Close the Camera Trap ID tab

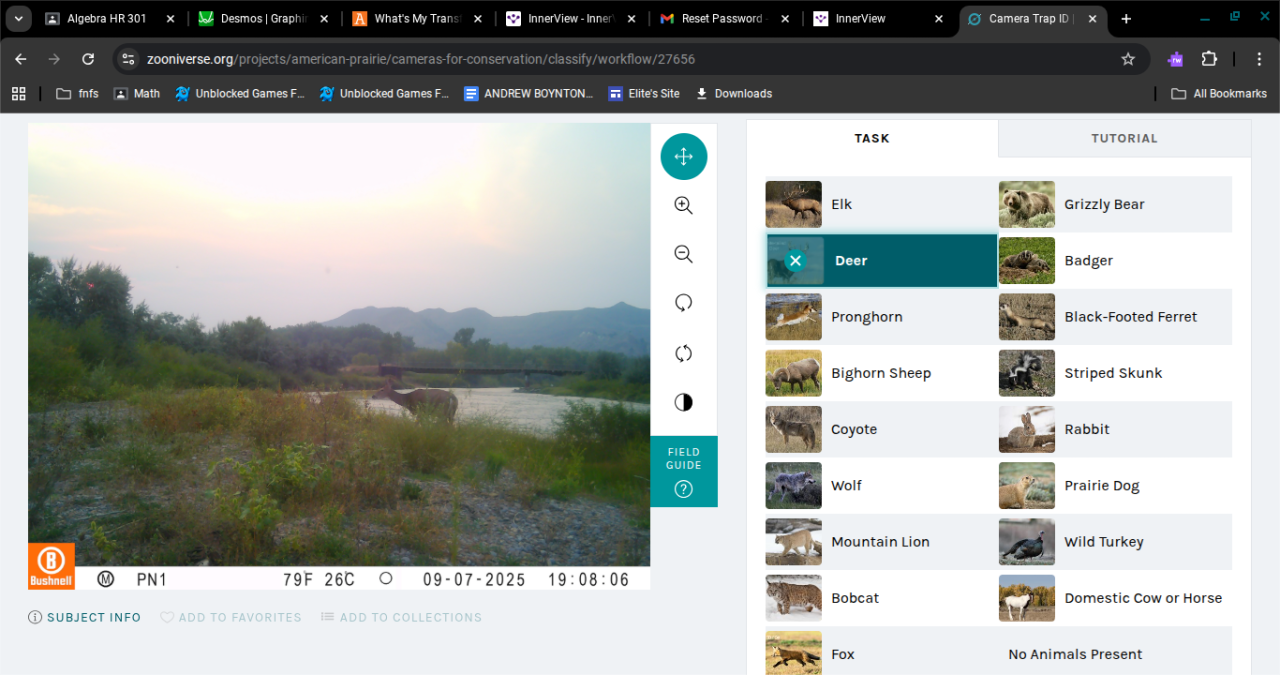click(x=1093, y=18)
